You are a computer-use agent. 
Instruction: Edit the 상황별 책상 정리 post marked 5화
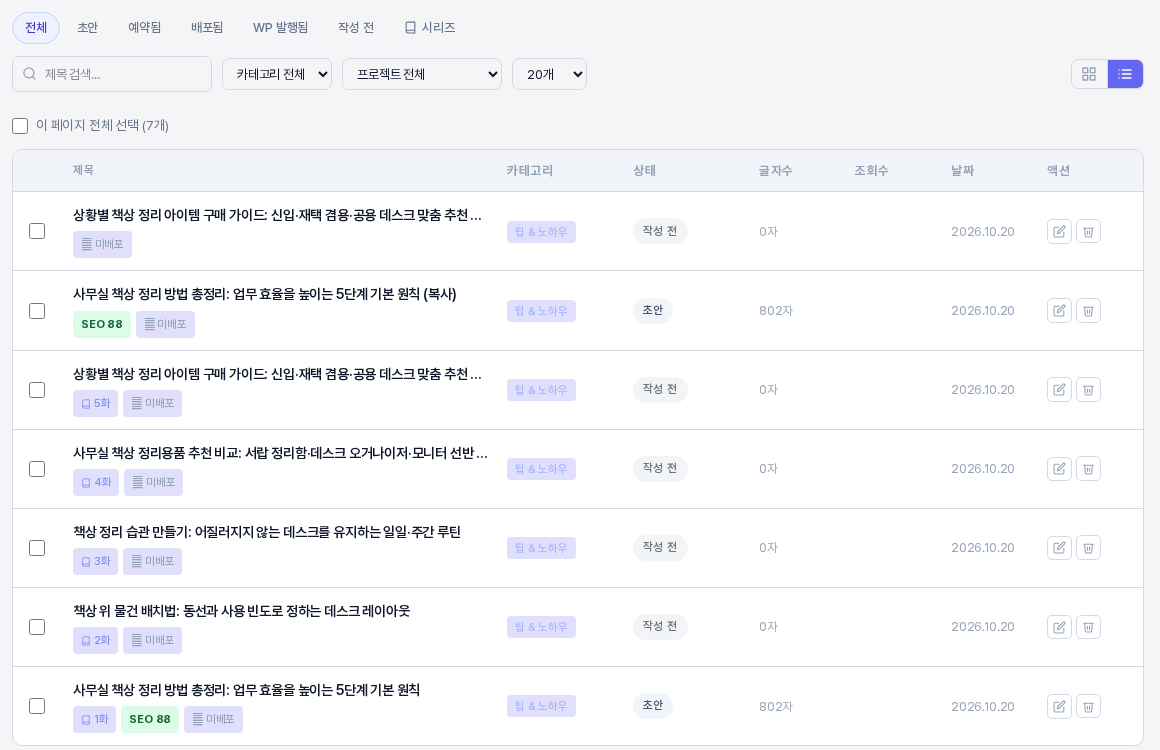point(1059,390)
